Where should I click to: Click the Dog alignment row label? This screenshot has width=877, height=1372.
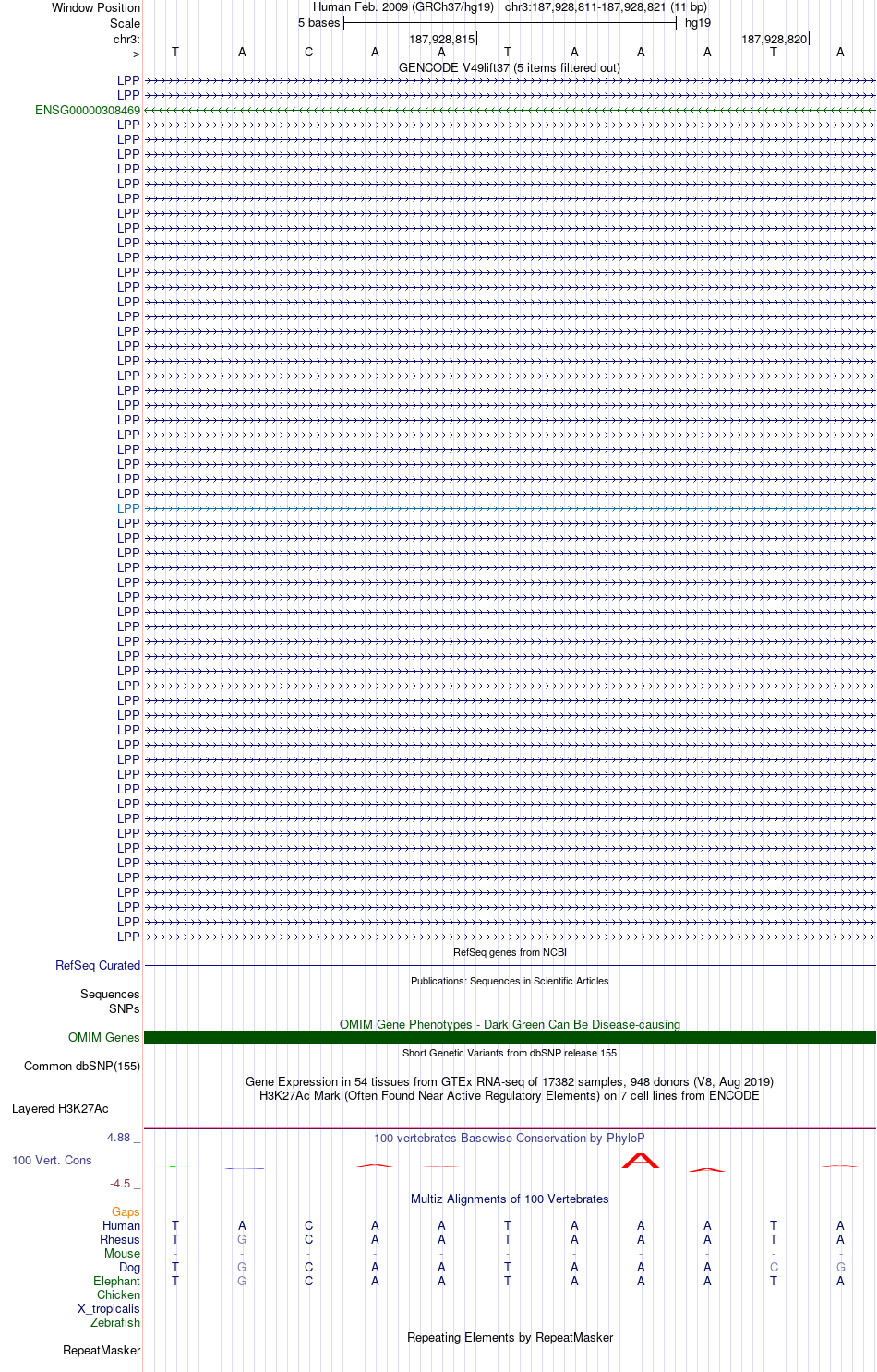[x=130, y=1268]
